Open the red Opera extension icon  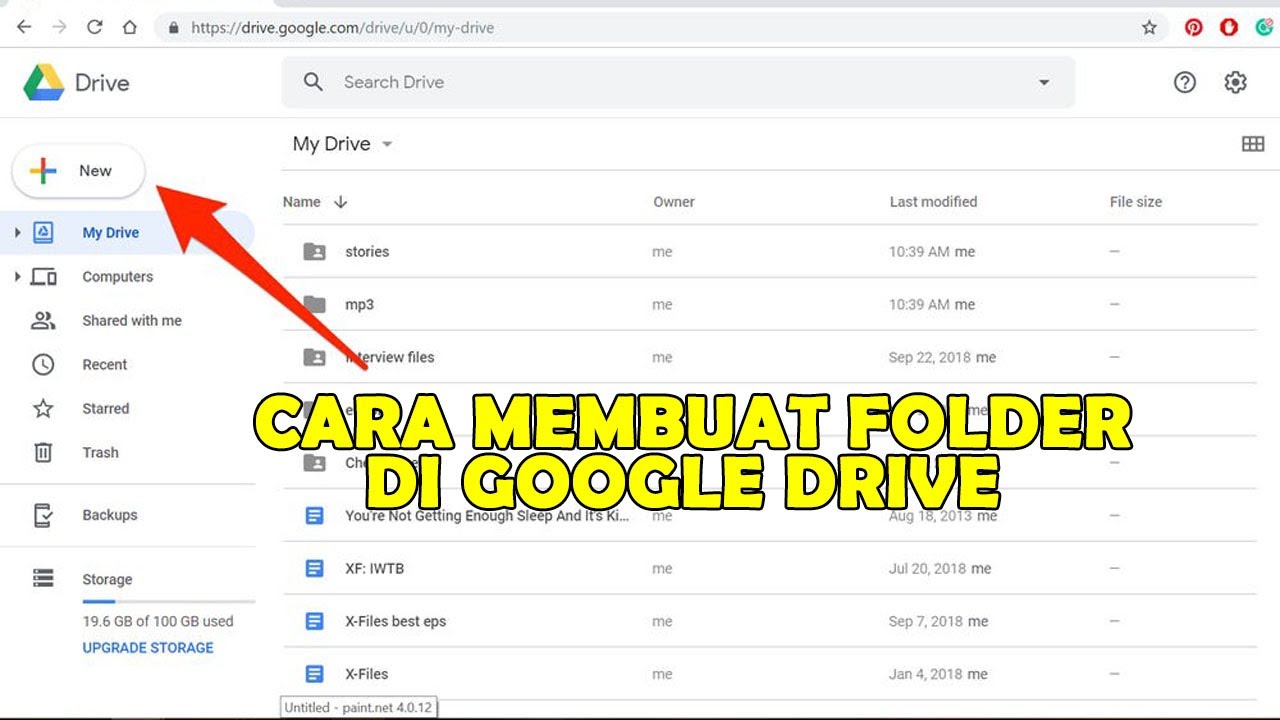pyautogui.click(x=1229, y=28)
